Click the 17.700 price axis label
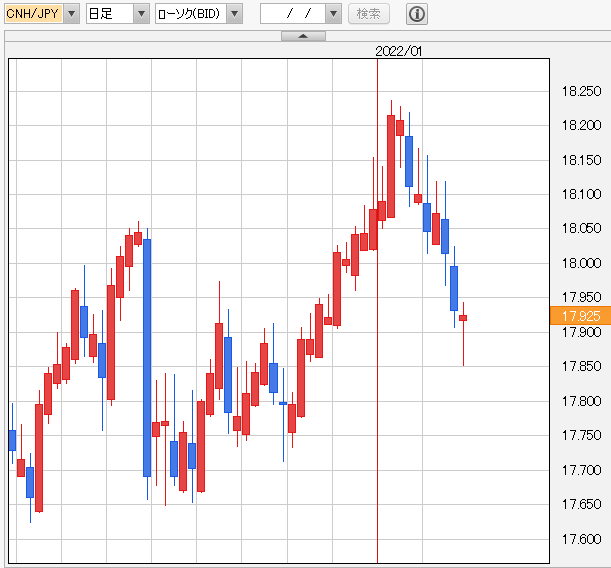Viewport: 611px width, 568px height. [x=581, y=470]
